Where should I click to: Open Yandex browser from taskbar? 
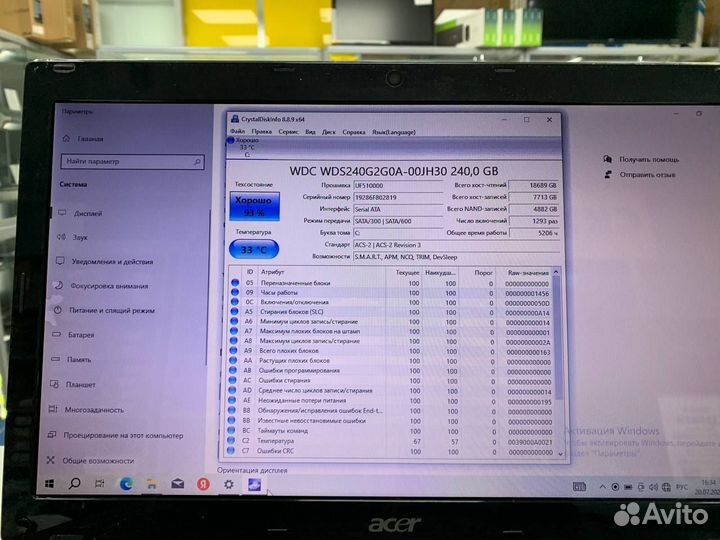click(x=203, y=484)
